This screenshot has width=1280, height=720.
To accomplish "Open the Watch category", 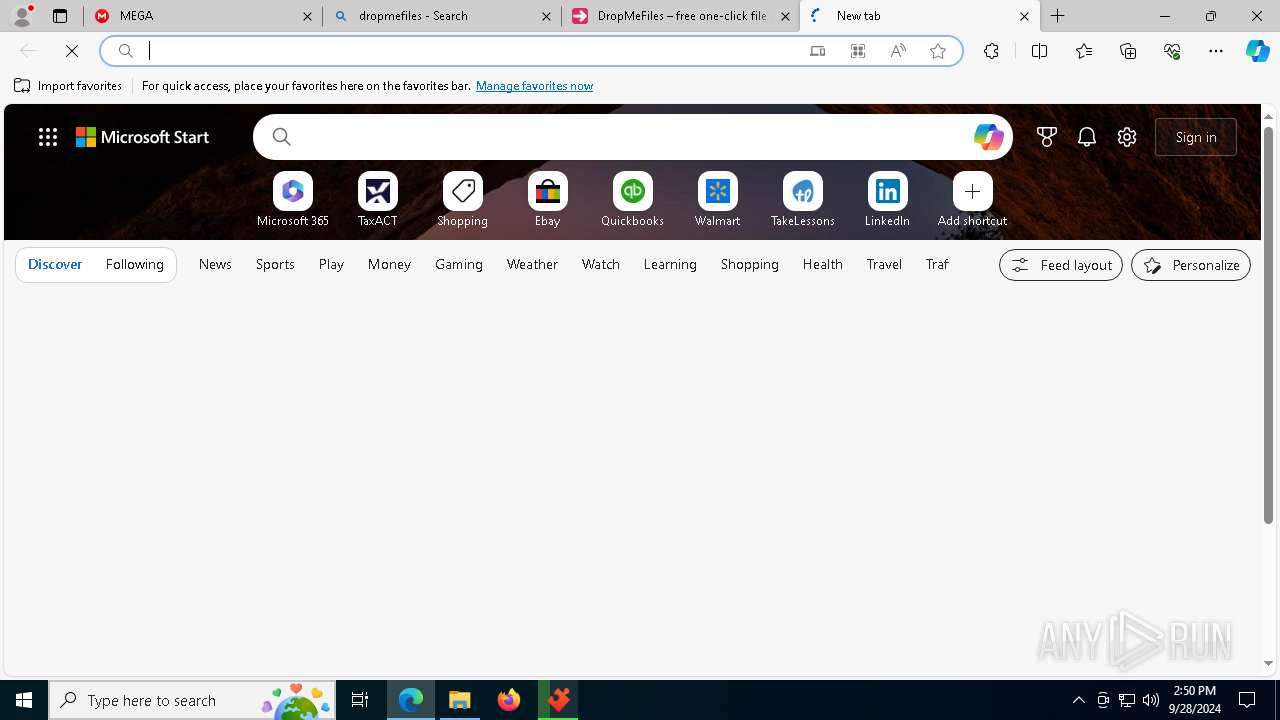I will [x=601, y=265].
